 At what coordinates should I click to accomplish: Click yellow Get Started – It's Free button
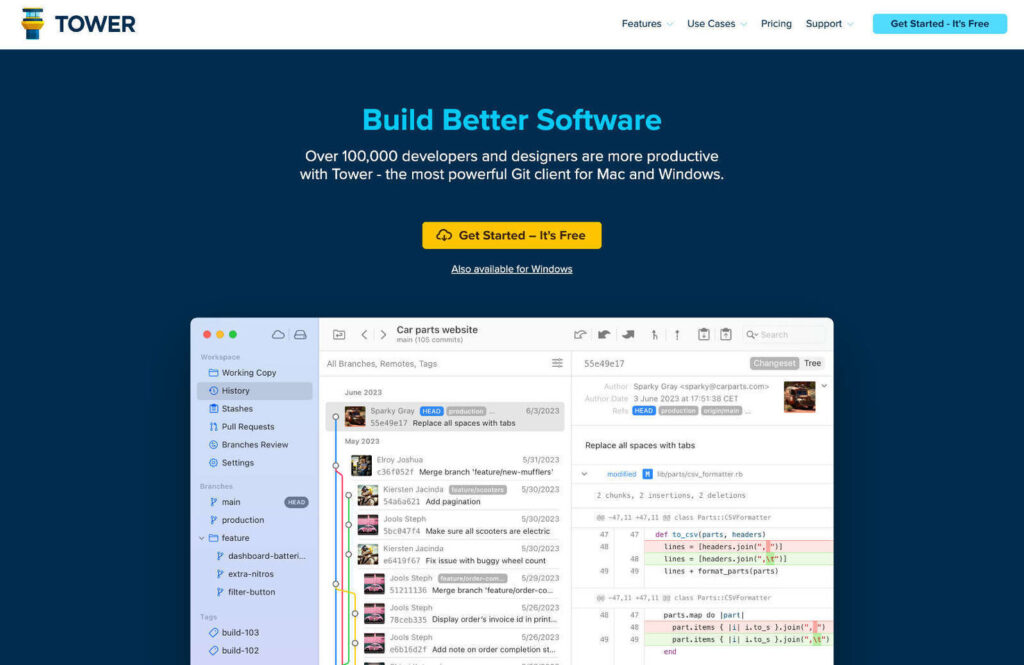[511, 235]
